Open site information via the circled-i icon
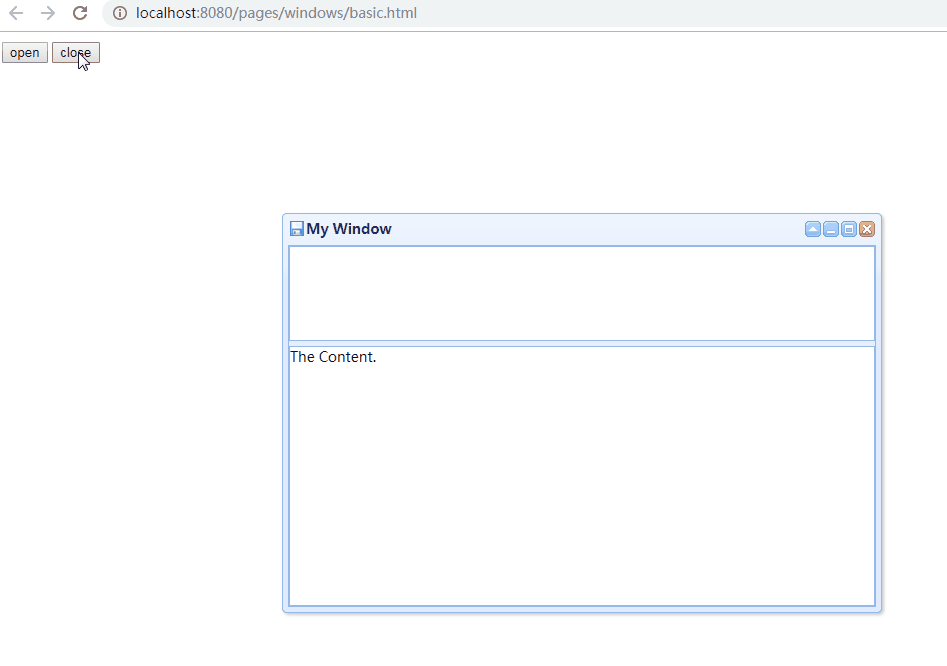Image resolution: width=947 pixels, height=666 pixels. 119,14
